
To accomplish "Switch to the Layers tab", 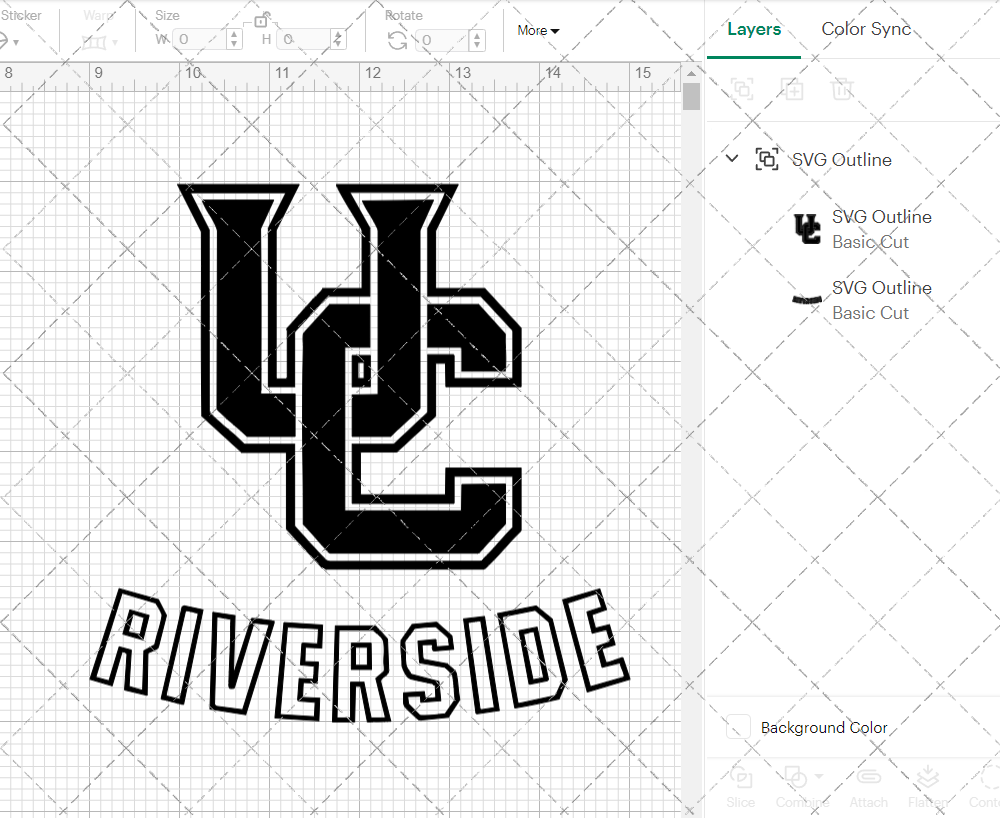I will pos(754,29).
